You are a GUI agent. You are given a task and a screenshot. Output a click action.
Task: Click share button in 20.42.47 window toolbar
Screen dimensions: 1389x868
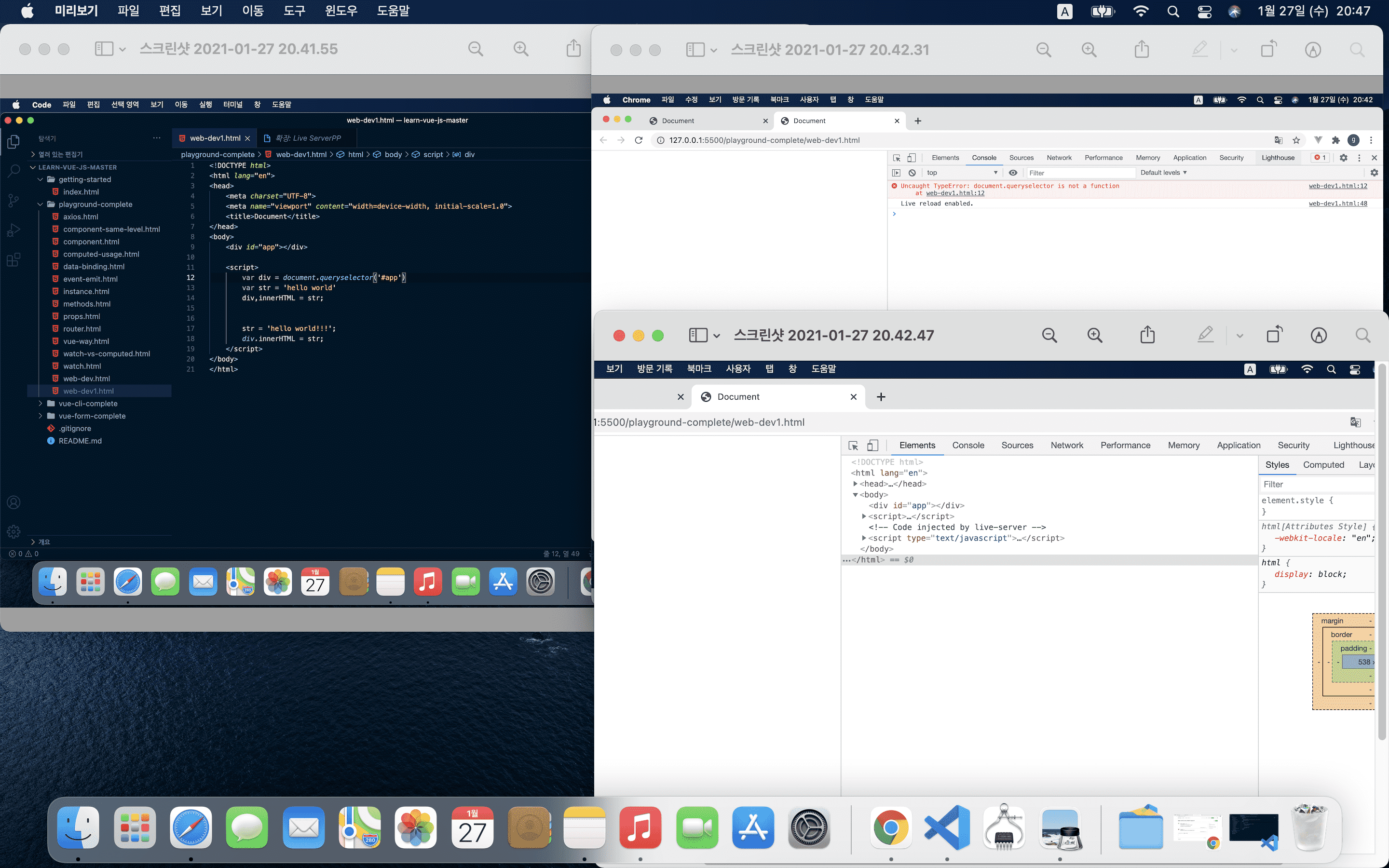1147,335
